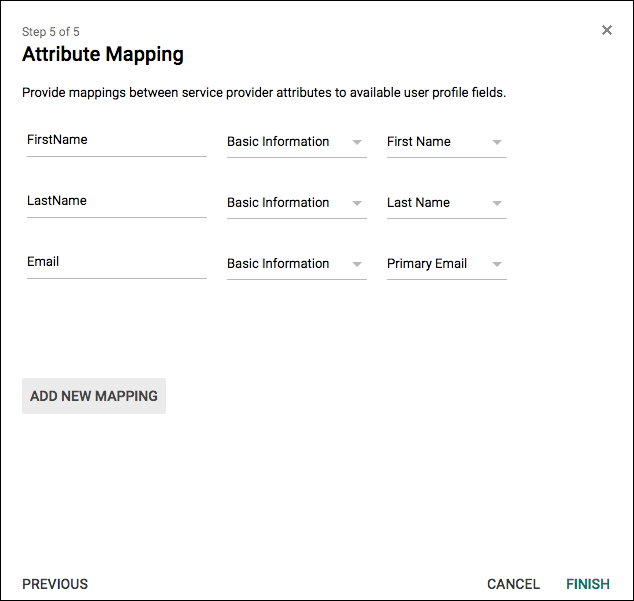This screenshot has height=601, width=634.
Task: Open Basic Information dropdown in LastName row
Action: 296,203
